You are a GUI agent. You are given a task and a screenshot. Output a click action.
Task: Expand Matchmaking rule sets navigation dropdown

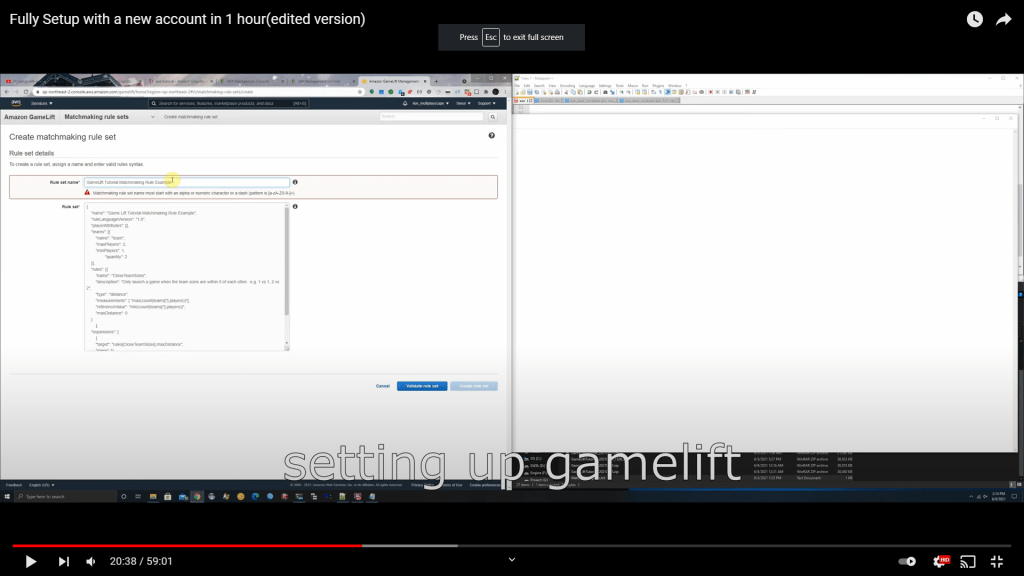pos(152,117)
